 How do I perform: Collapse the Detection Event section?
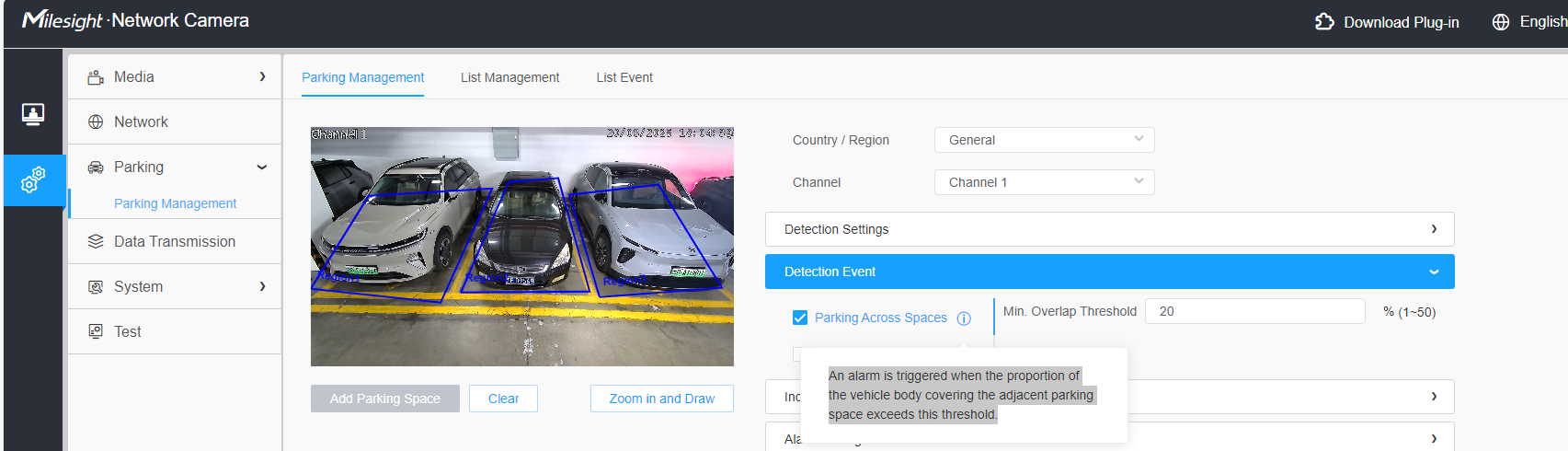click(1109, 272)
